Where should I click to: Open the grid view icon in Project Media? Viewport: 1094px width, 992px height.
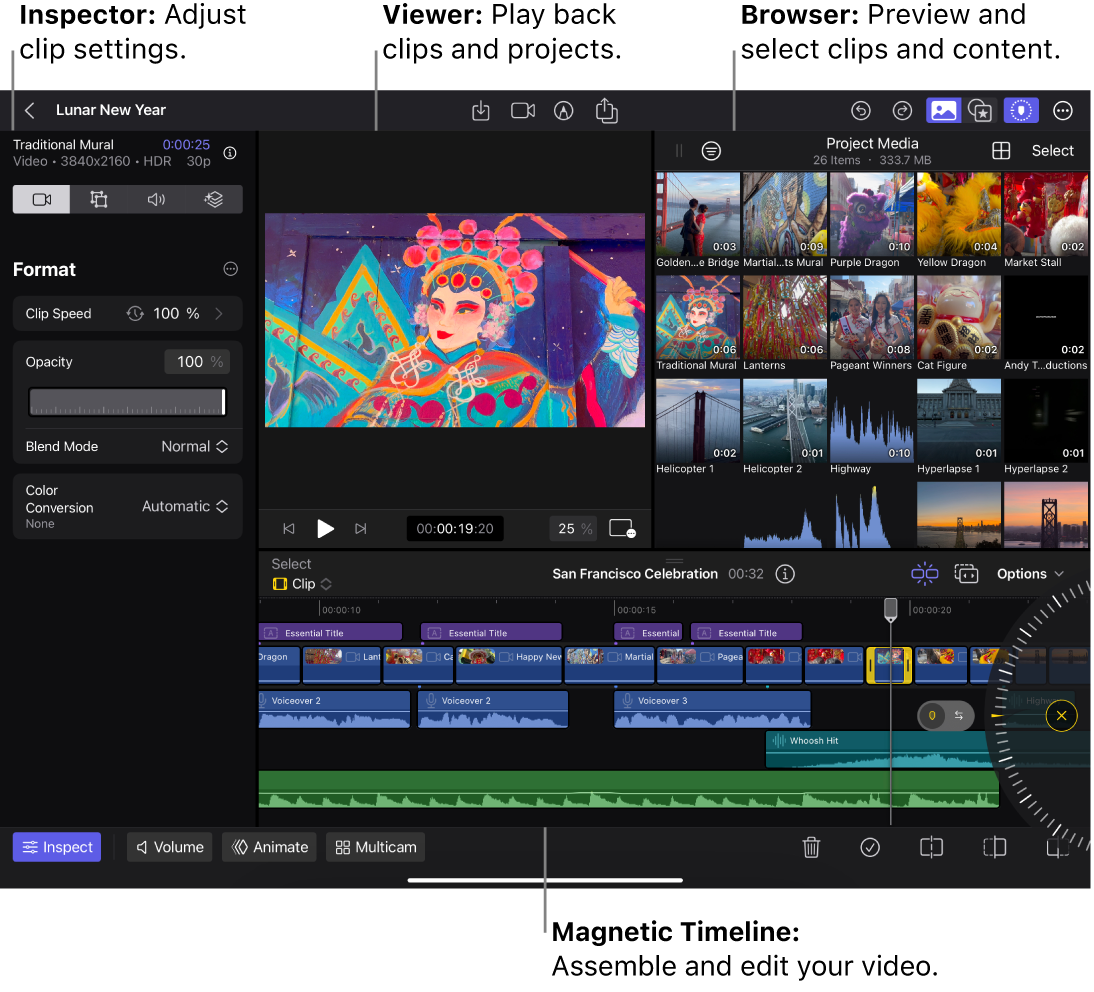(1001, 150)
